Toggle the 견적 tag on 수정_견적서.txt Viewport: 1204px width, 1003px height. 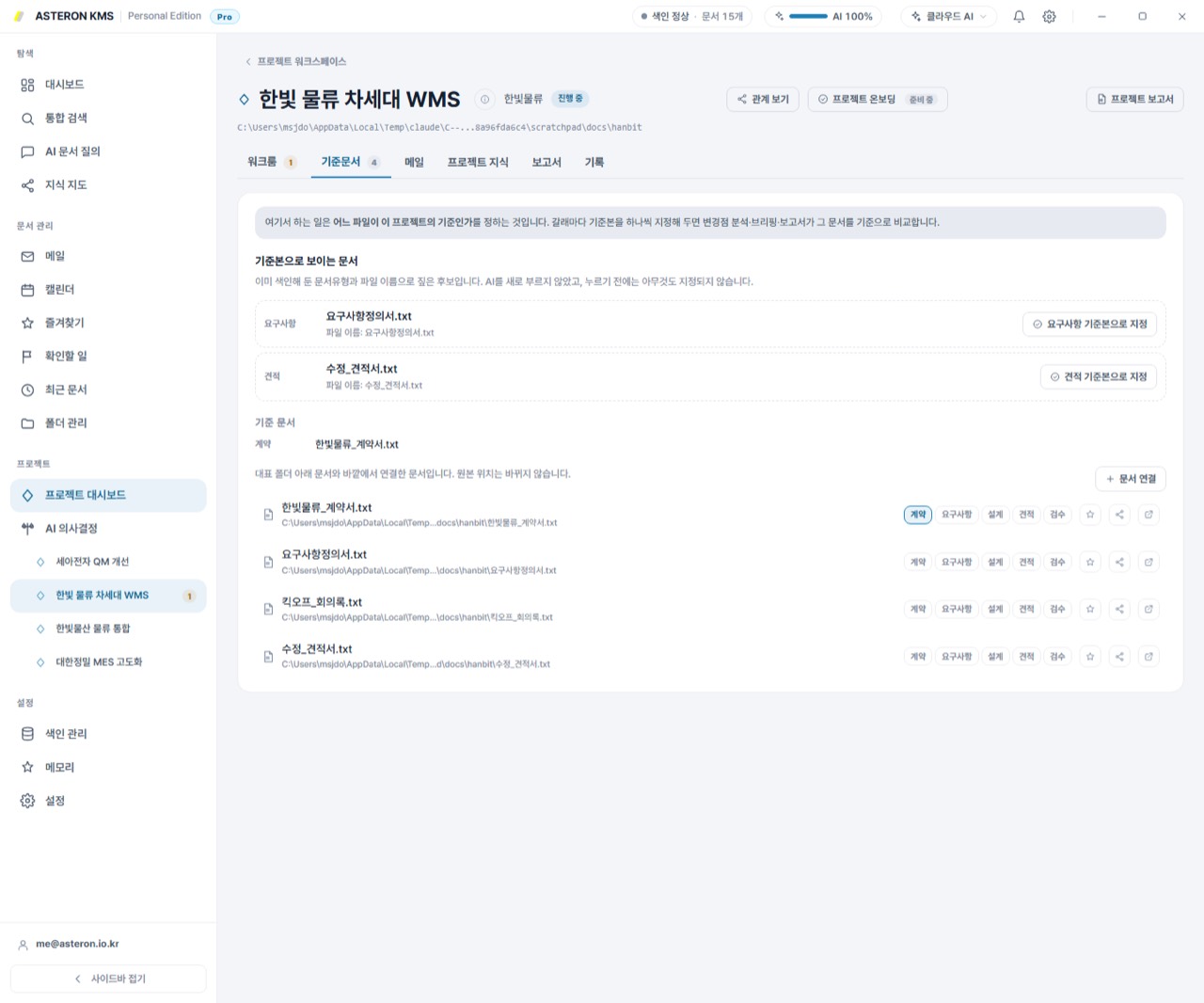tap(1026, 656)
